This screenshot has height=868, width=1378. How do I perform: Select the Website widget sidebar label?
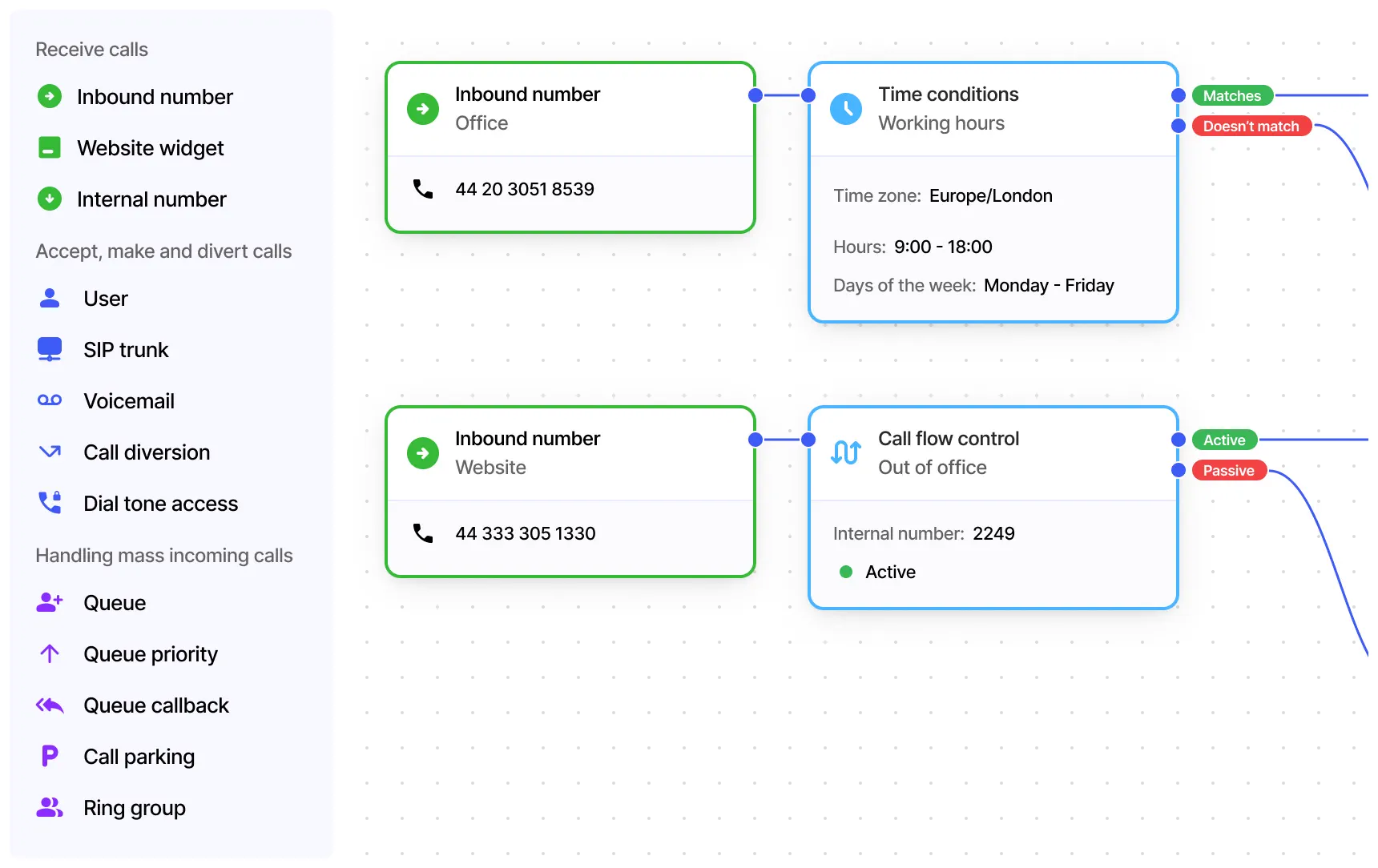(151, 148)
